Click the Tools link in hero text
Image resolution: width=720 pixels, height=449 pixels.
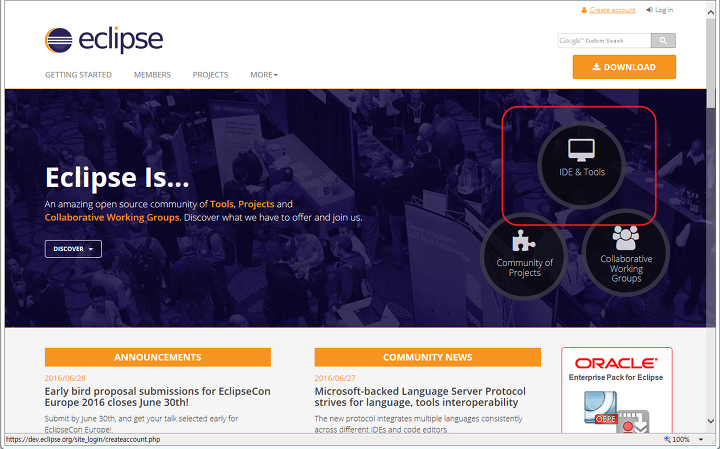coord(222,204)
